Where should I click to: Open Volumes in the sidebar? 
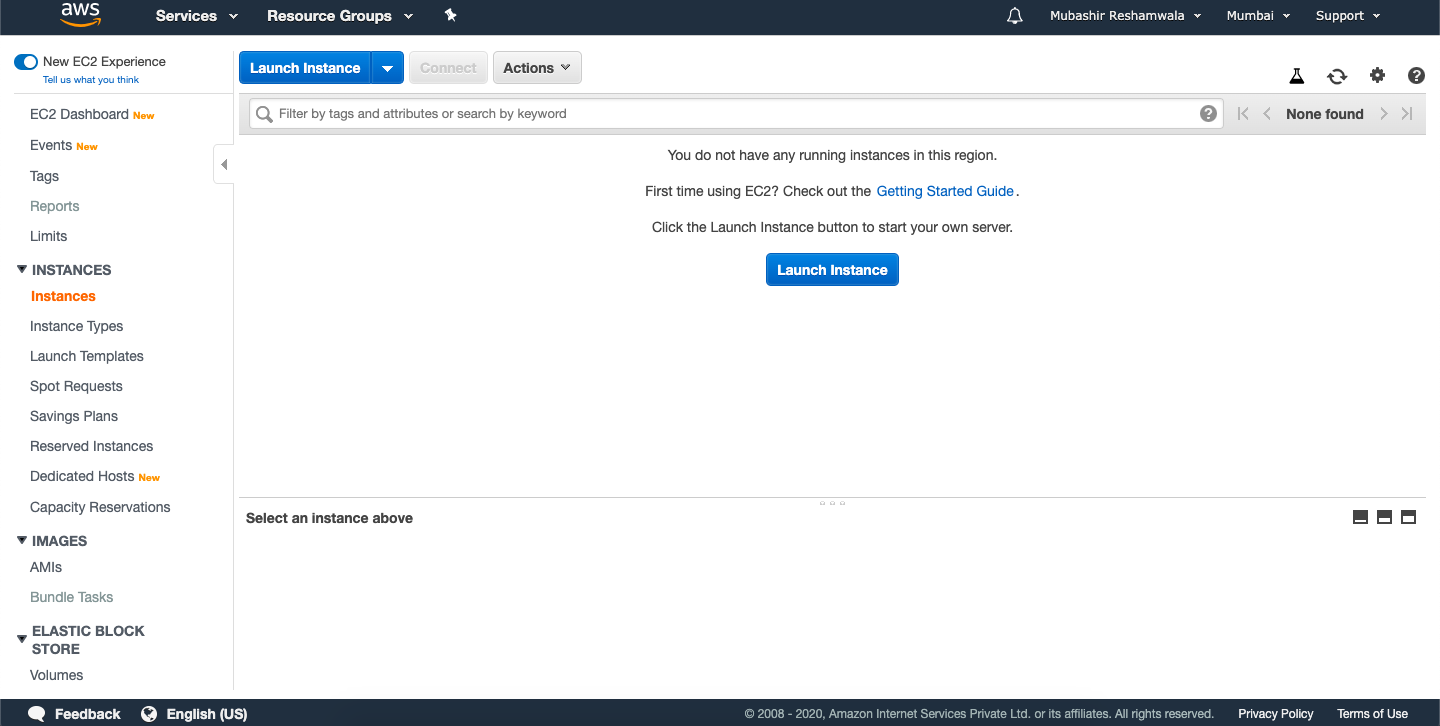(x=56, y=675)
